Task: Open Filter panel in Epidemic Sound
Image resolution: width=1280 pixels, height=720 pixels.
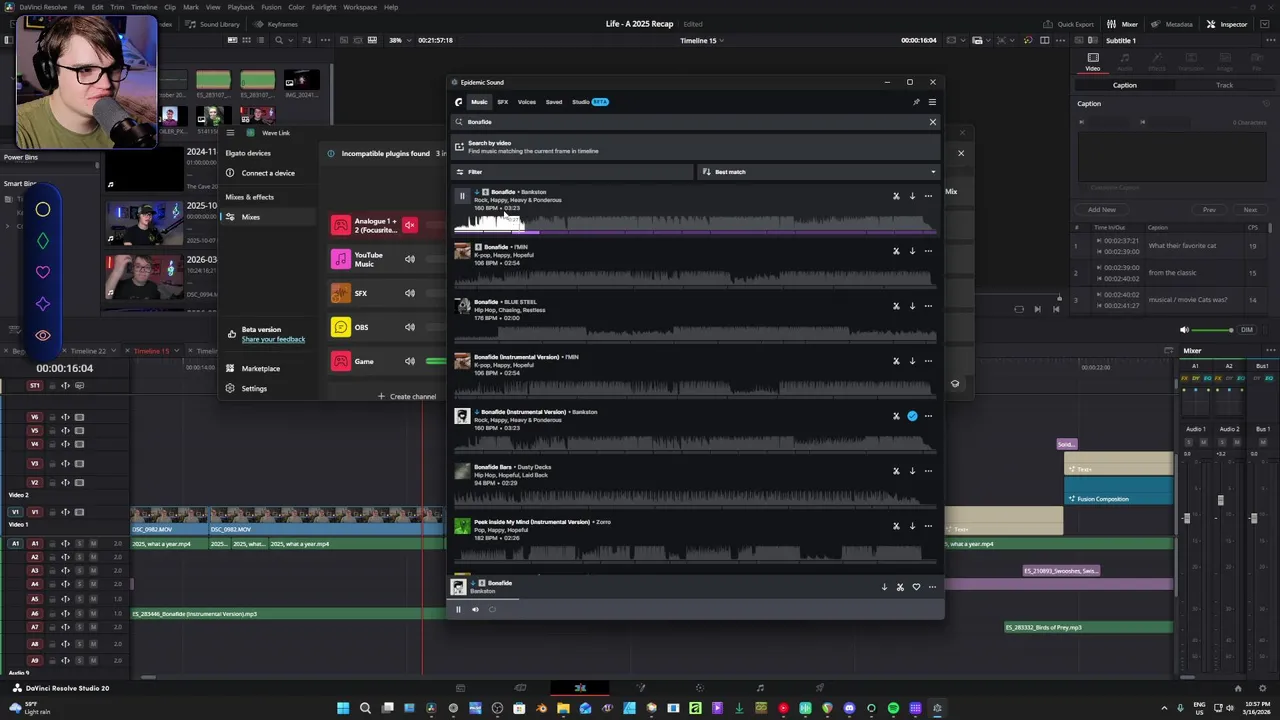Action: point(572,172)
